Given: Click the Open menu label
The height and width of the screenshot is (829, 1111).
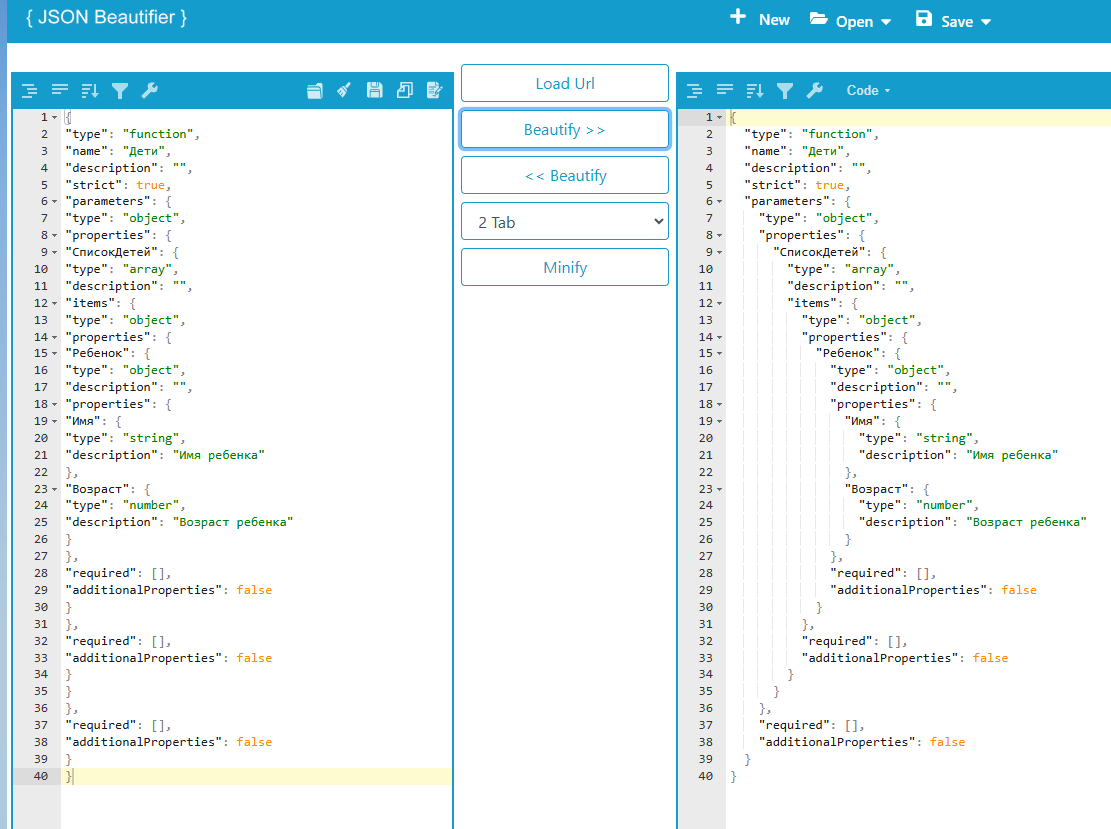Looking at the screenshot, I should (x=854, y=22).
